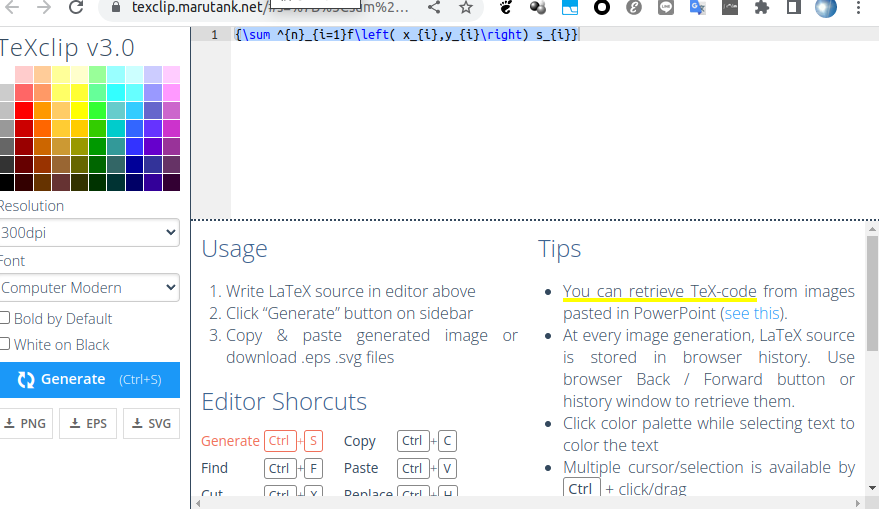Open the Google Translate extension icon
The height and width of the screenshot is (509, 879).
[697, 7]
